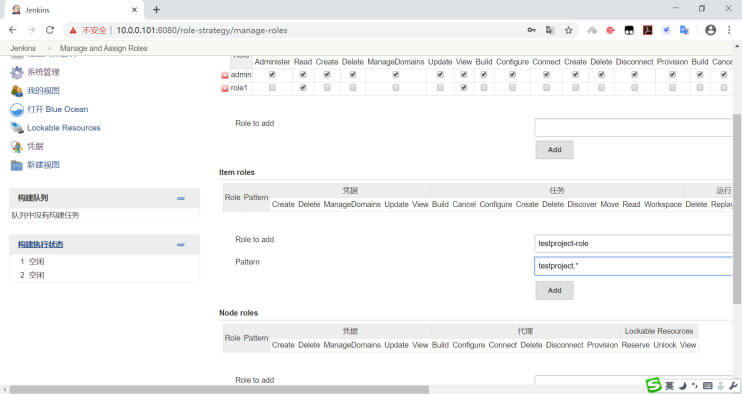Click the Discover column header in Item roles
The height and width of the screenshot is (394, 742).
coord(582,204)
